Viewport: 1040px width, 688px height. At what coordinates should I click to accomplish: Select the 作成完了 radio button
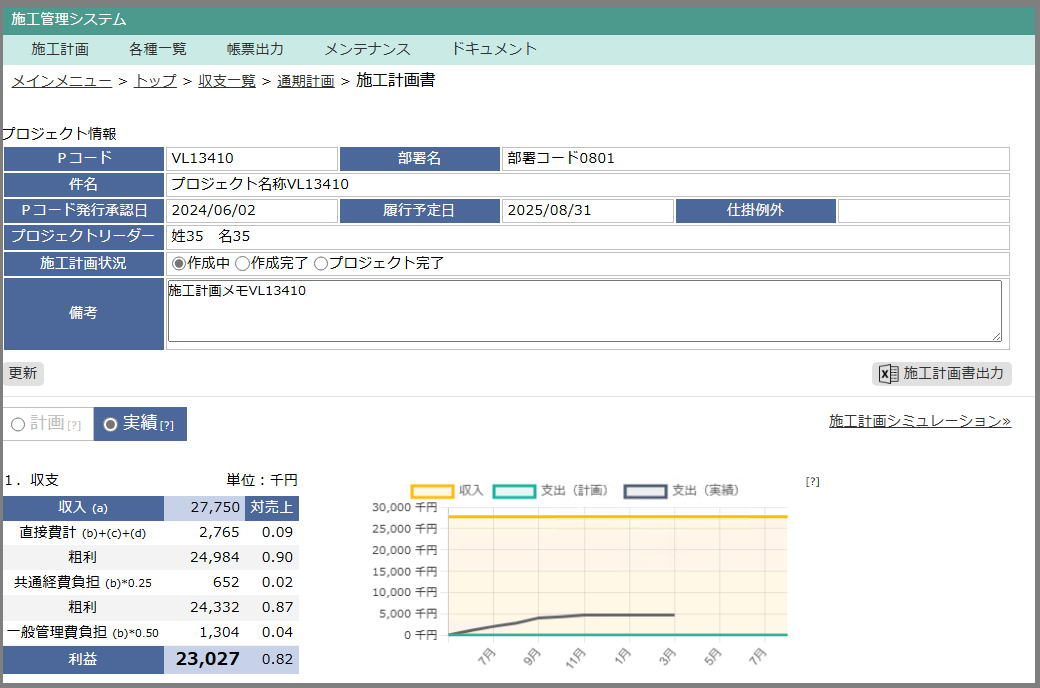(242, 263)
